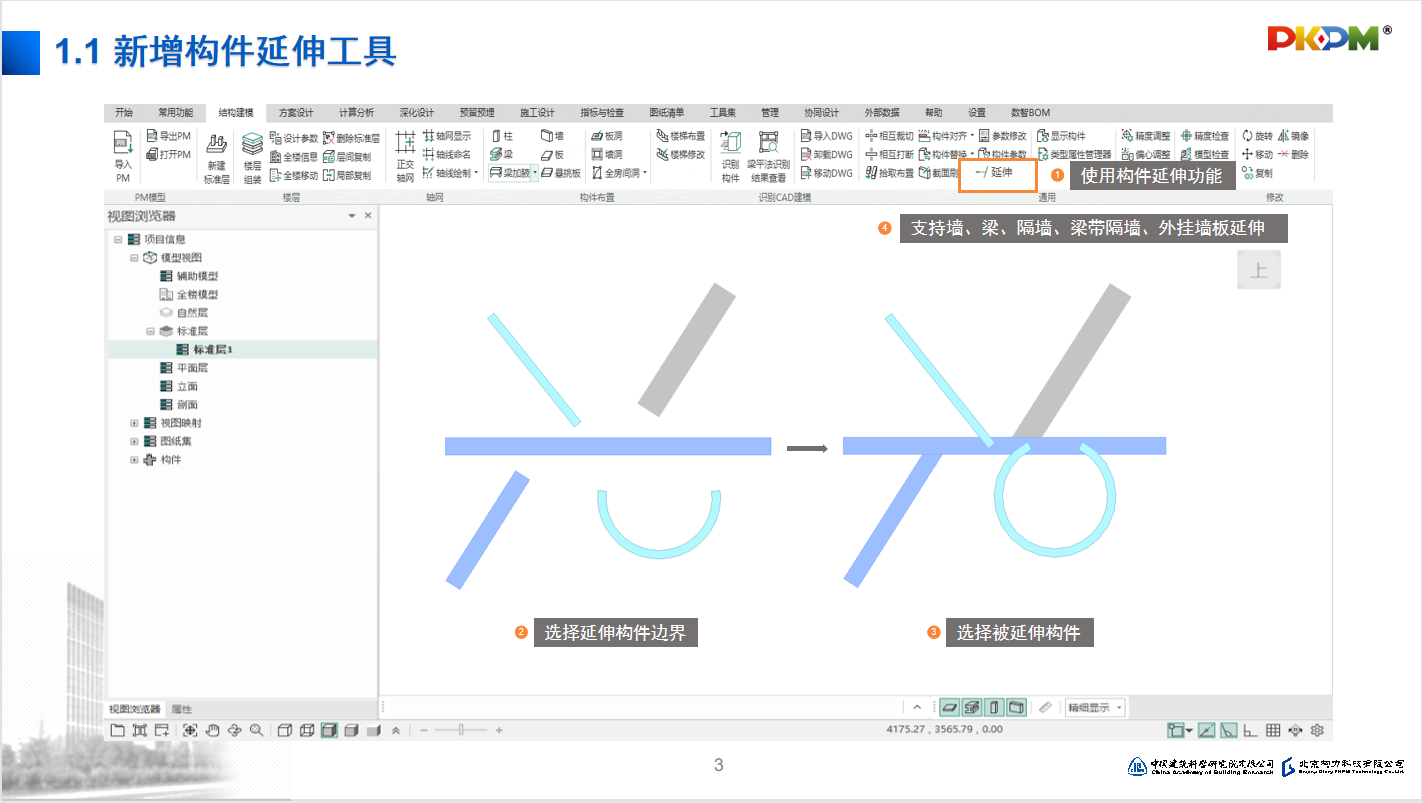1422x803 pixels.
Task: Collapse the 模型视图 tree node
Action: pos(134,258)
